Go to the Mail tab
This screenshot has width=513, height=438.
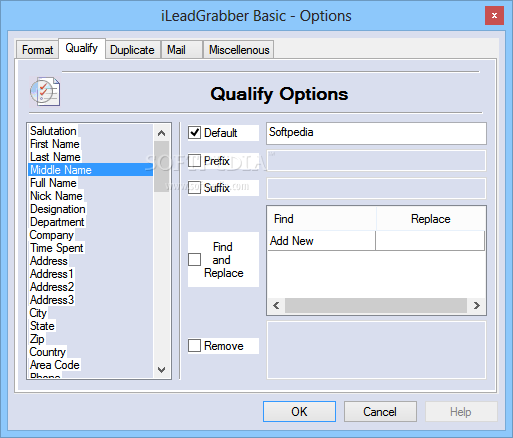[x=182, y=50]
